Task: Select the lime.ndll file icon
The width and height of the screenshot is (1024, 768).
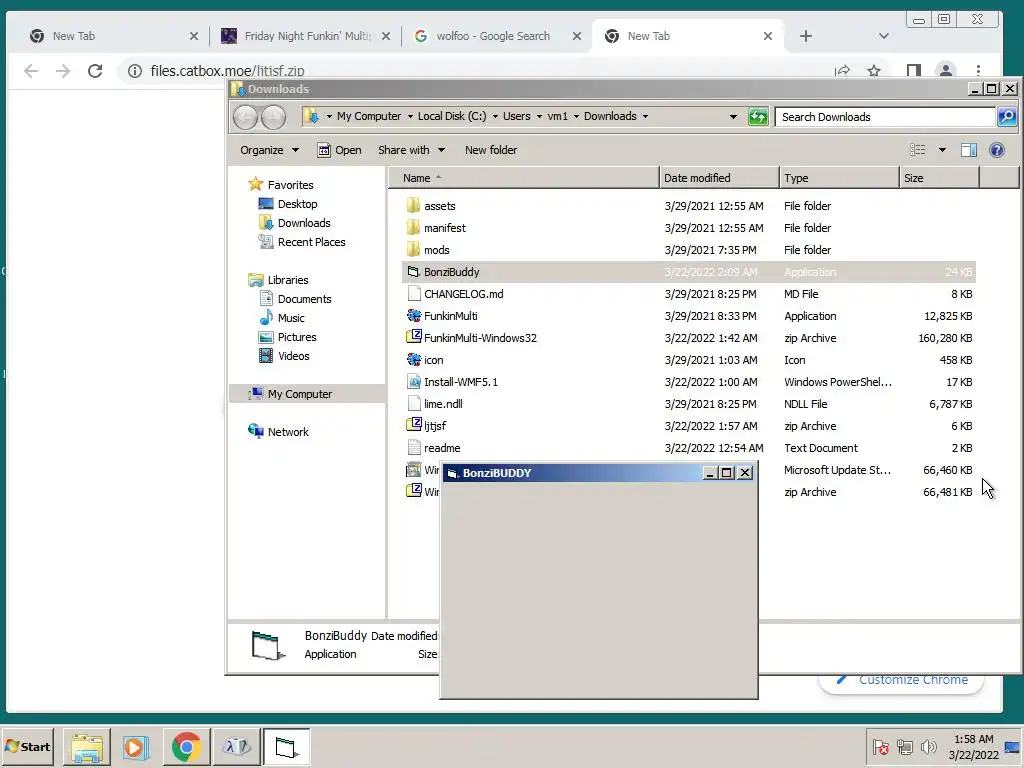Action: pyautogui.click(x=413, y=404)
